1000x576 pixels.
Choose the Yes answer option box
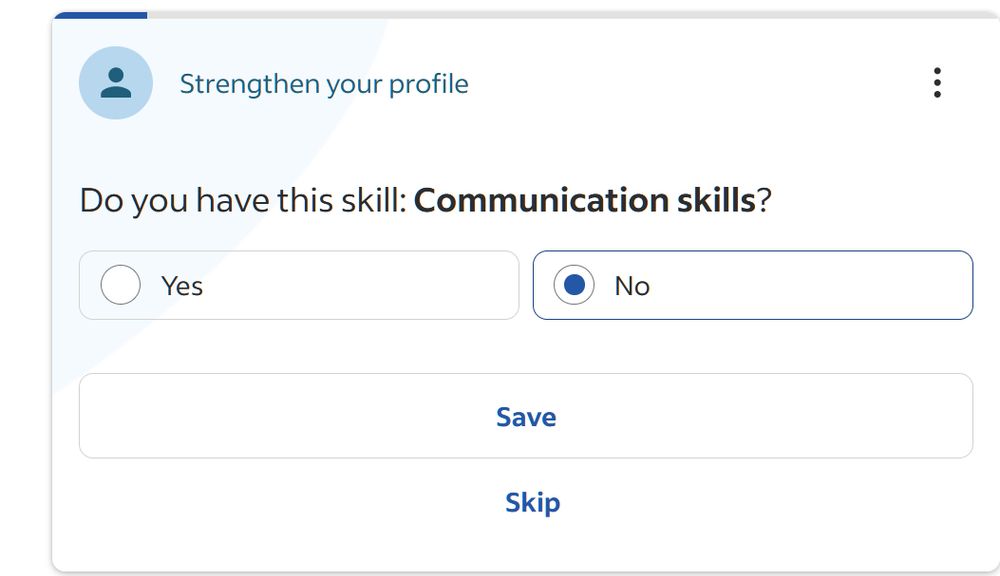tap(299, 286)
